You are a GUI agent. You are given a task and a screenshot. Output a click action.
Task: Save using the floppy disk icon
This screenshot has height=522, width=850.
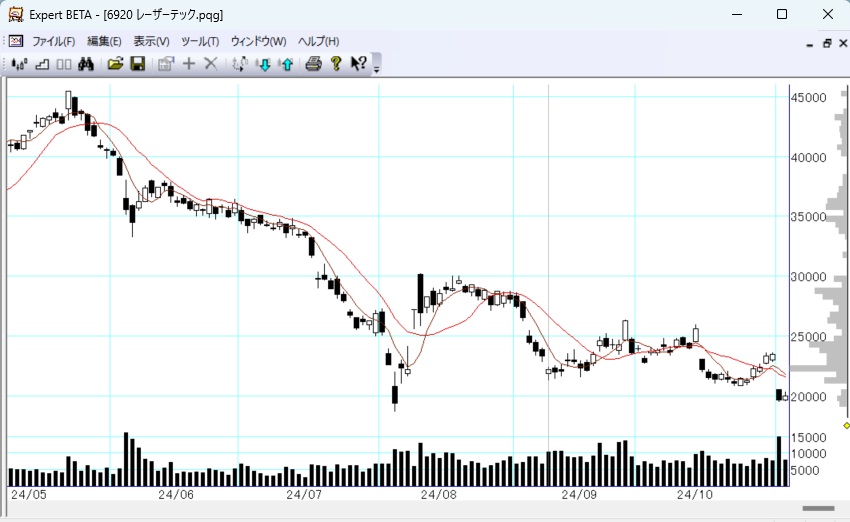click(x=137, y=64)
